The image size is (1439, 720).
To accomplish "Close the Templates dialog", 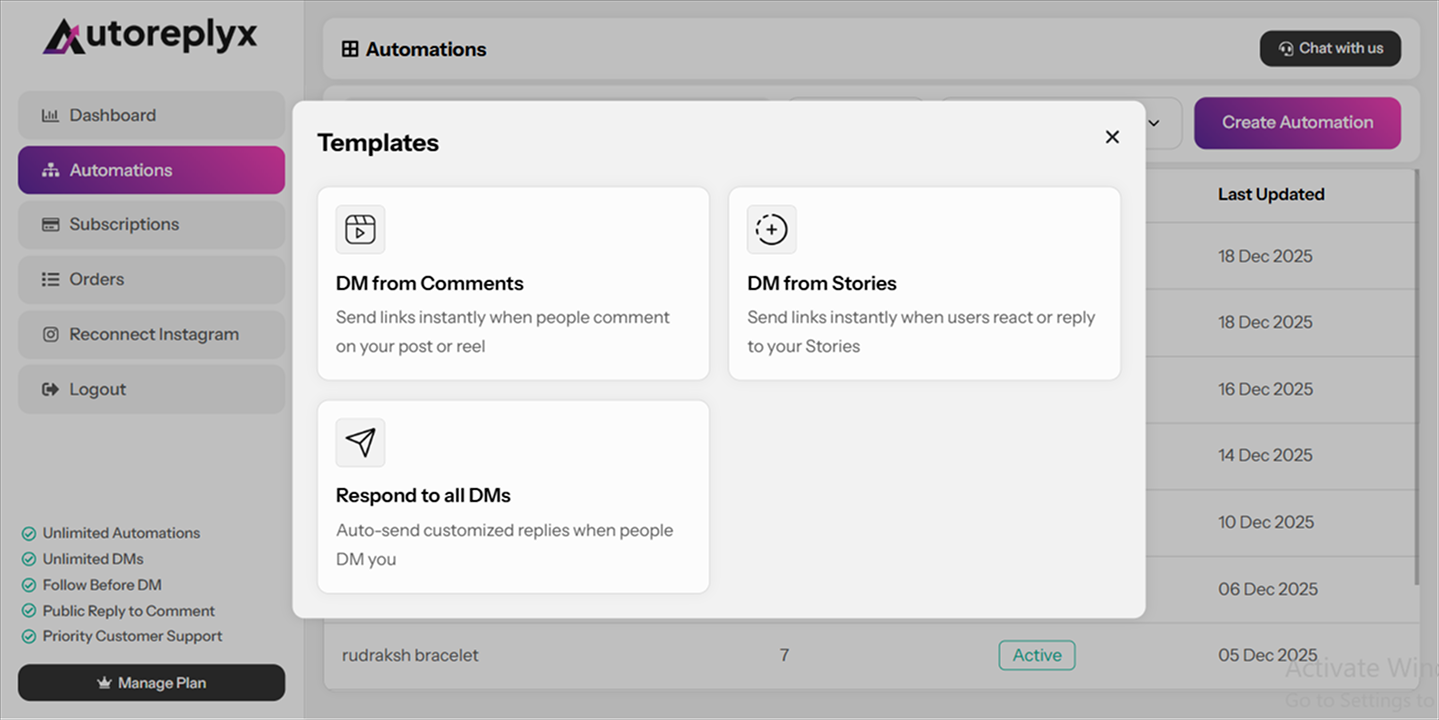I will 1112,137.
